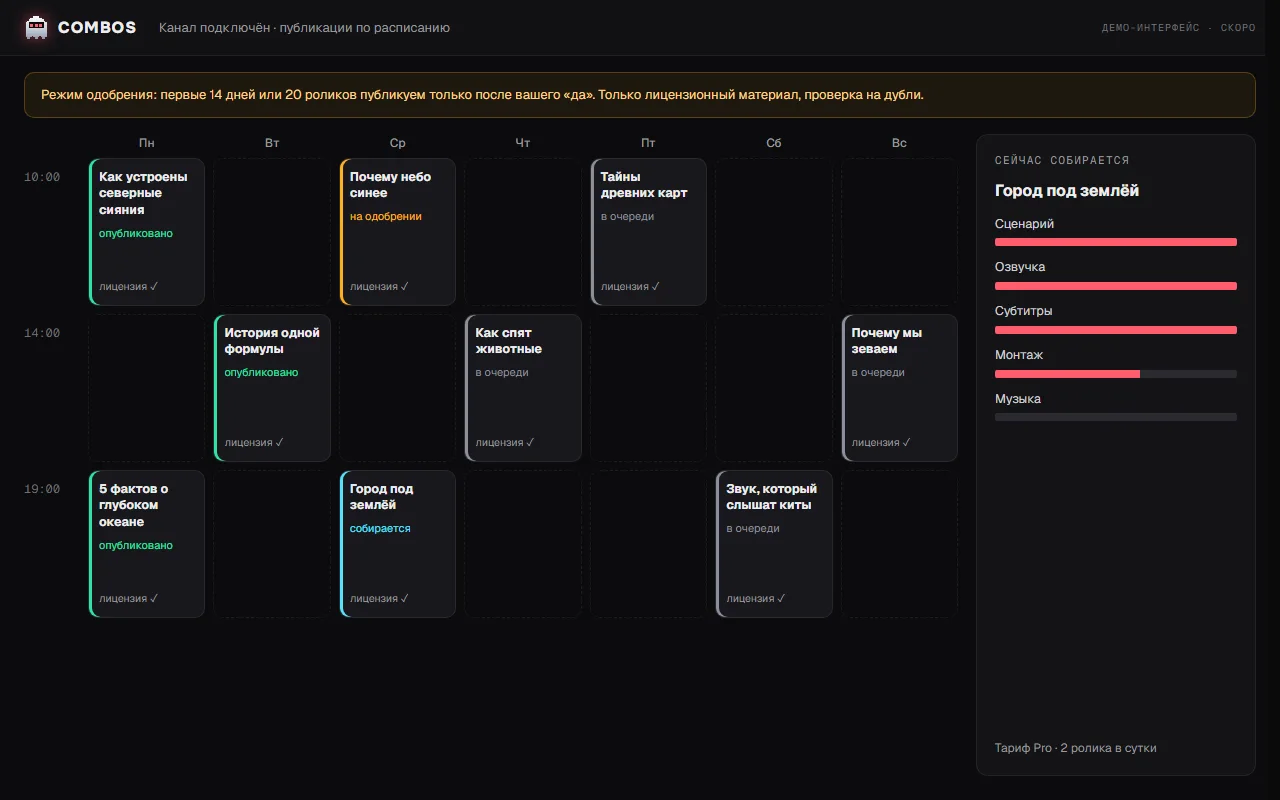The image size is (1280, 800).
Task: Click "Сейчас собирается" panel label
Action: click(x=1062, y=160)
